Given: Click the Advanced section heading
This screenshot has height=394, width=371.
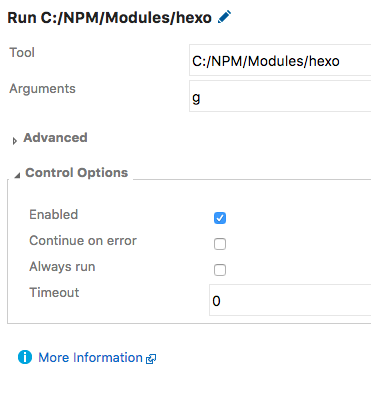Looking at the screenshot, I should coord(55,138).
